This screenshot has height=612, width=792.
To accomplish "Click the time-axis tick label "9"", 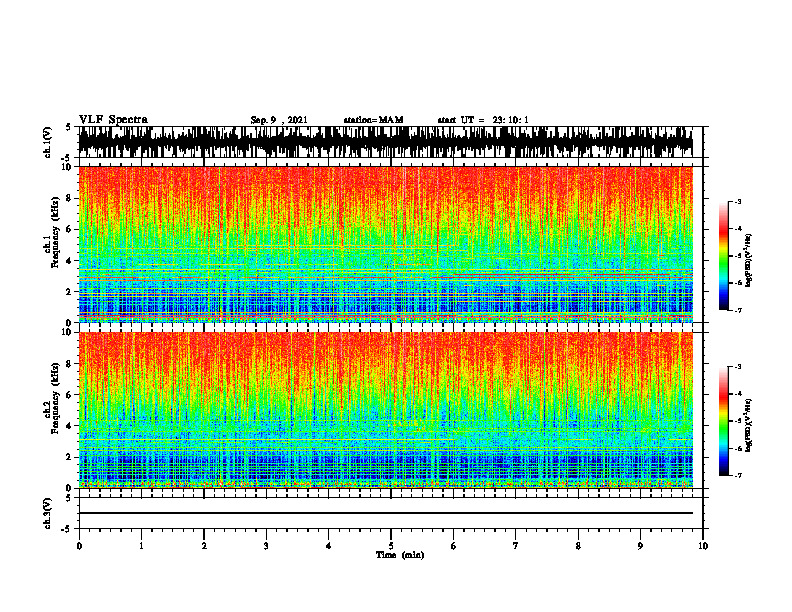I will pyautogui.click(x=640, y=546).
